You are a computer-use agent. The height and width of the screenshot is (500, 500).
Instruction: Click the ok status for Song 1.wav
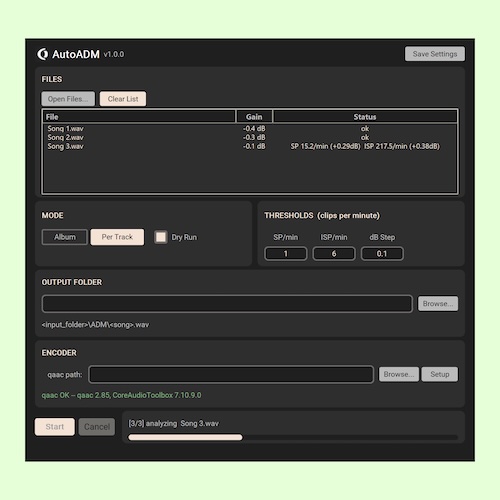[365, 129]
